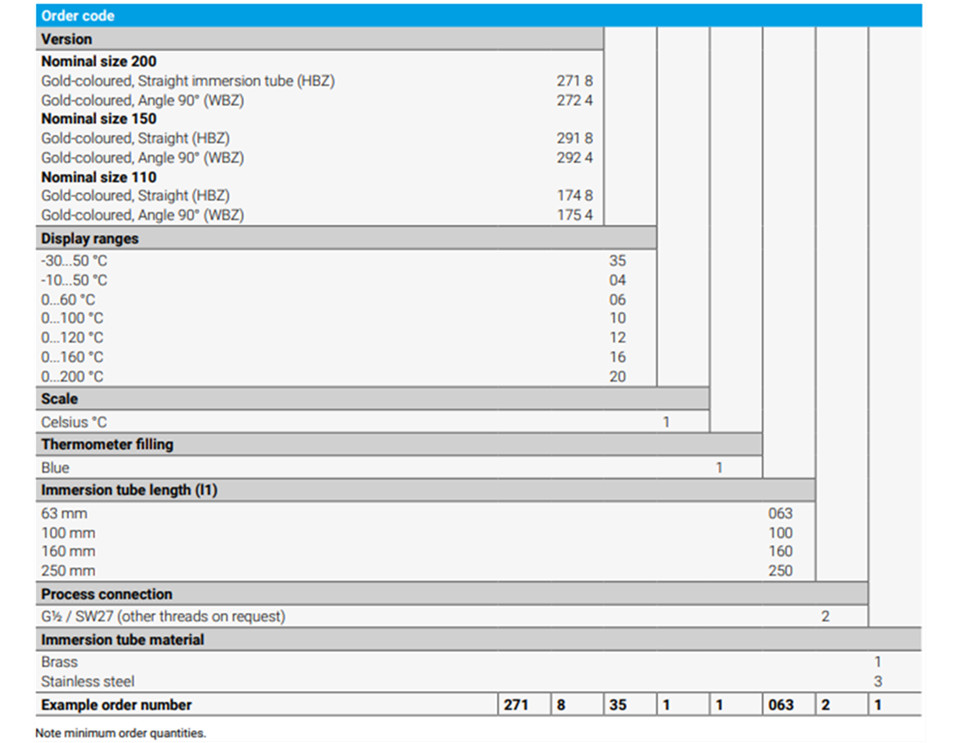Click "271" in the example order number row
This screenshot has width=960, height=743.
516,705
